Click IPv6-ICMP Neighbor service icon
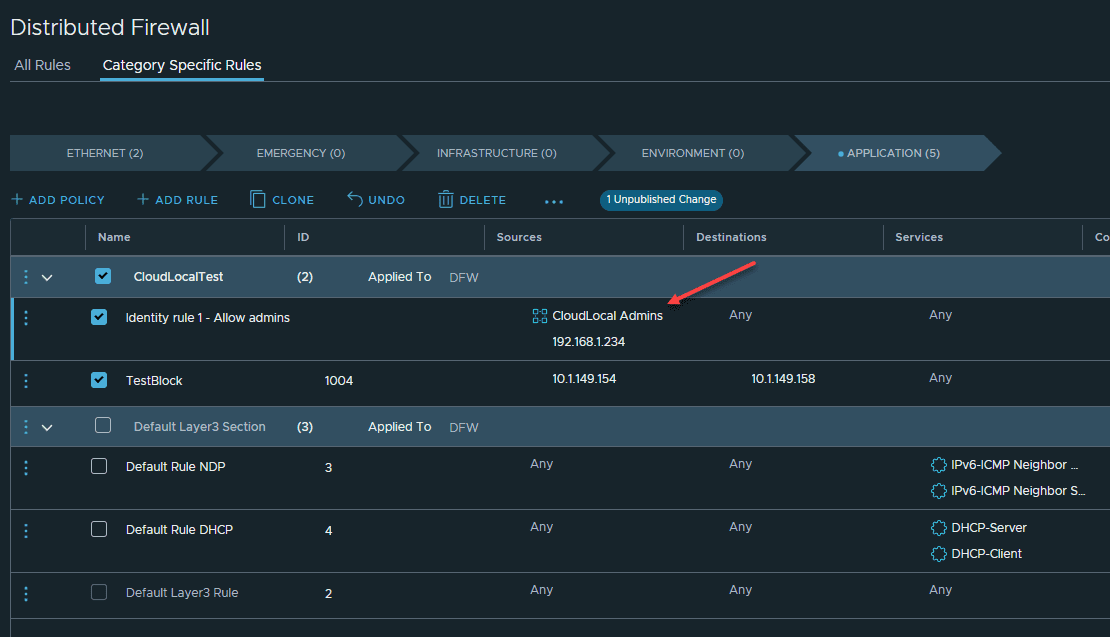The image size is (1110, 637). coord(938,465)
